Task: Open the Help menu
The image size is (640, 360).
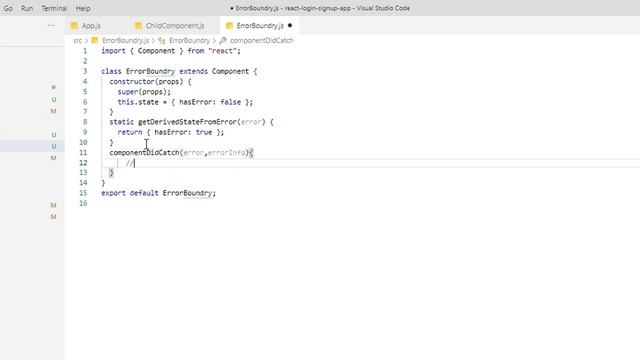Action: pyautogui.click(x=83, y=8)
